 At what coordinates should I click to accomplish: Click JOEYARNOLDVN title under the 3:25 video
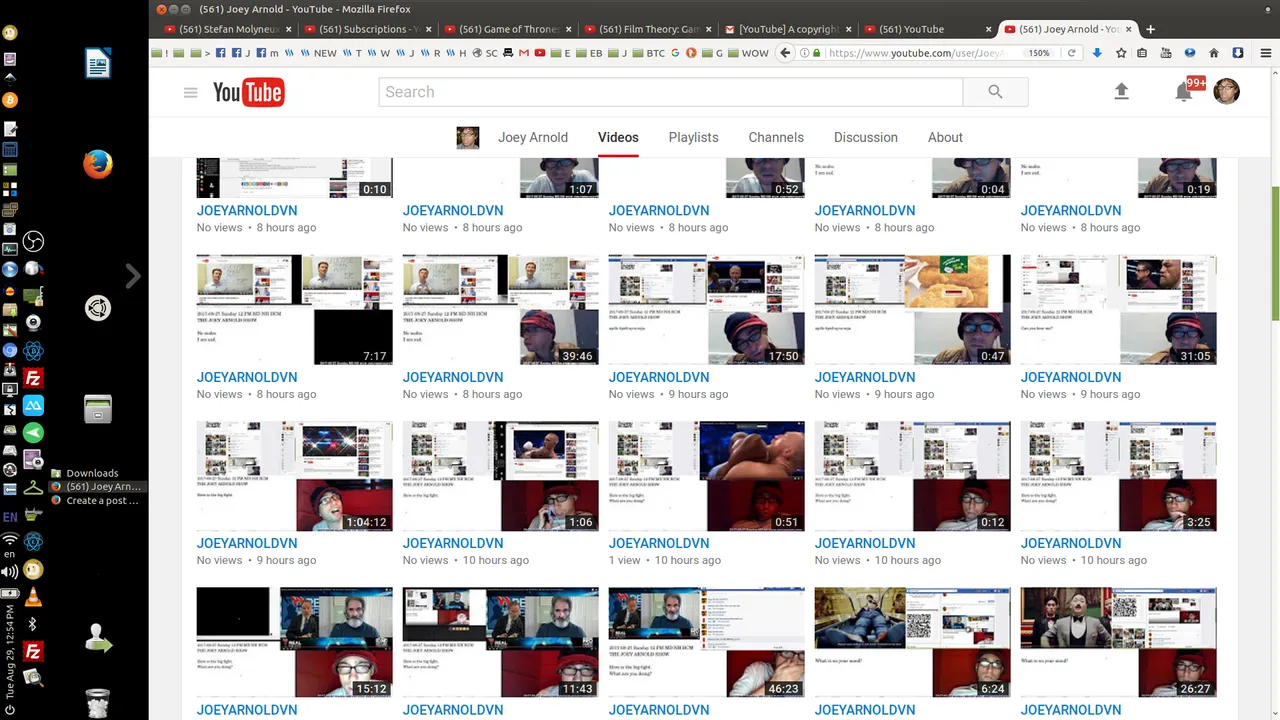pyautogui.click(x=1070, y=543)
